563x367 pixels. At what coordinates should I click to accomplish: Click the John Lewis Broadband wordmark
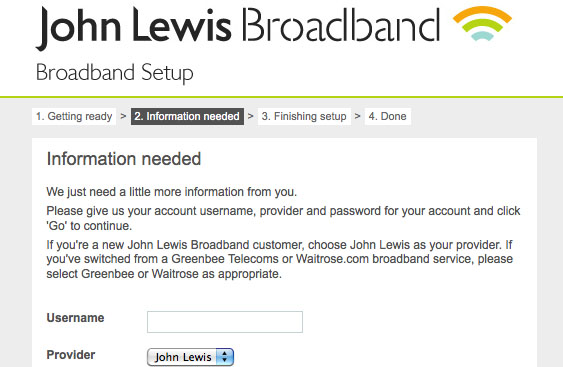238,28
